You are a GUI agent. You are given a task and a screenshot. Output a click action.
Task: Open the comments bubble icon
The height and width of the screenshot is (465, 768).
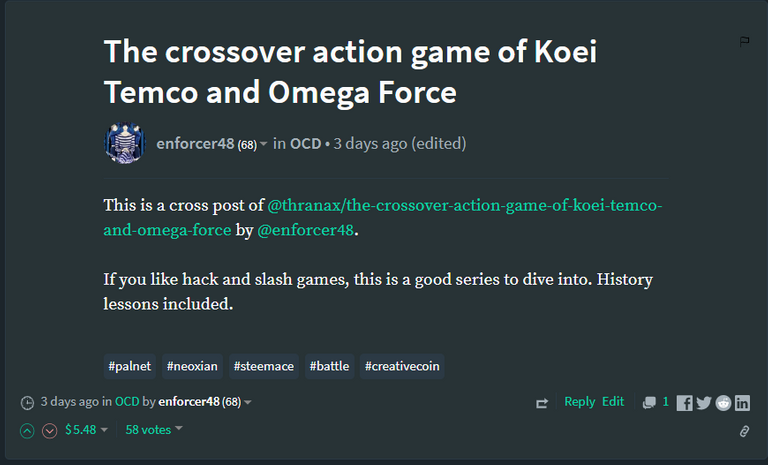[x=649, y=402]
